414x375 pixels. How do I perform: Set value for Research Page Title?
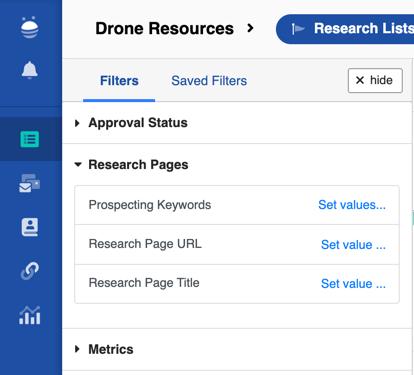pos(353,284)
